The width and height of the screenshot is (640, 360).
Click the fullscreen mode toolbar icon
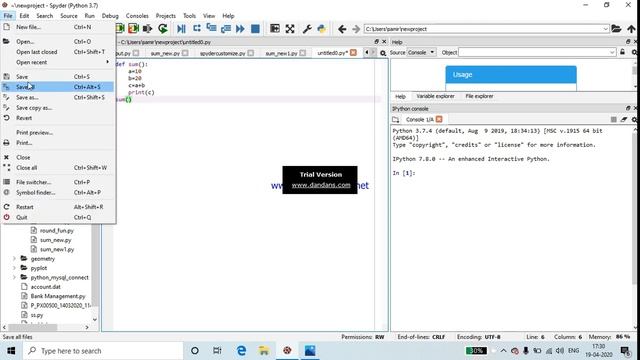click(x=290, y=29)
